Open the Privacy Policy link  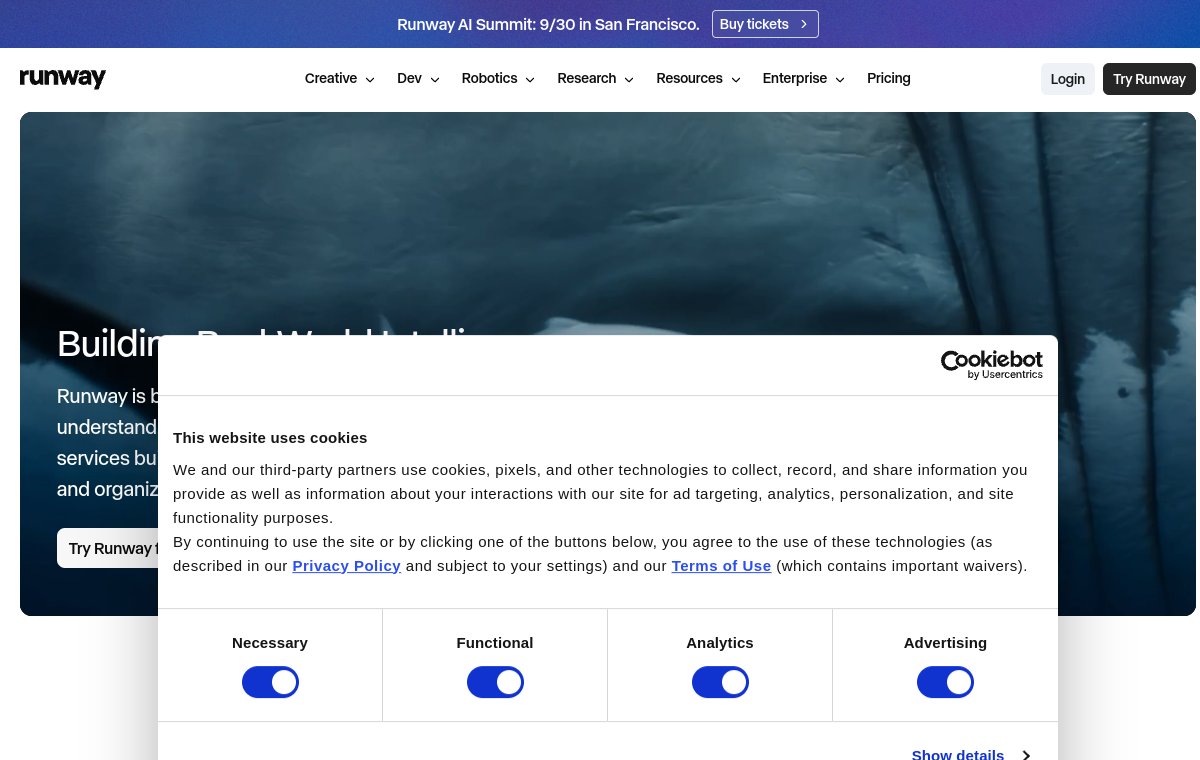[347, 566]
